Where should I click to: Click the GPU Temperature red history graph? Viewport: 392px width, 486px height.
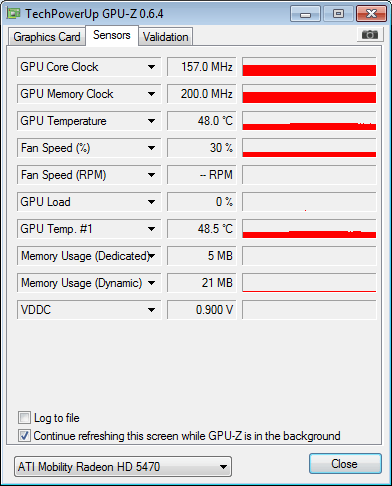point(309,121)
